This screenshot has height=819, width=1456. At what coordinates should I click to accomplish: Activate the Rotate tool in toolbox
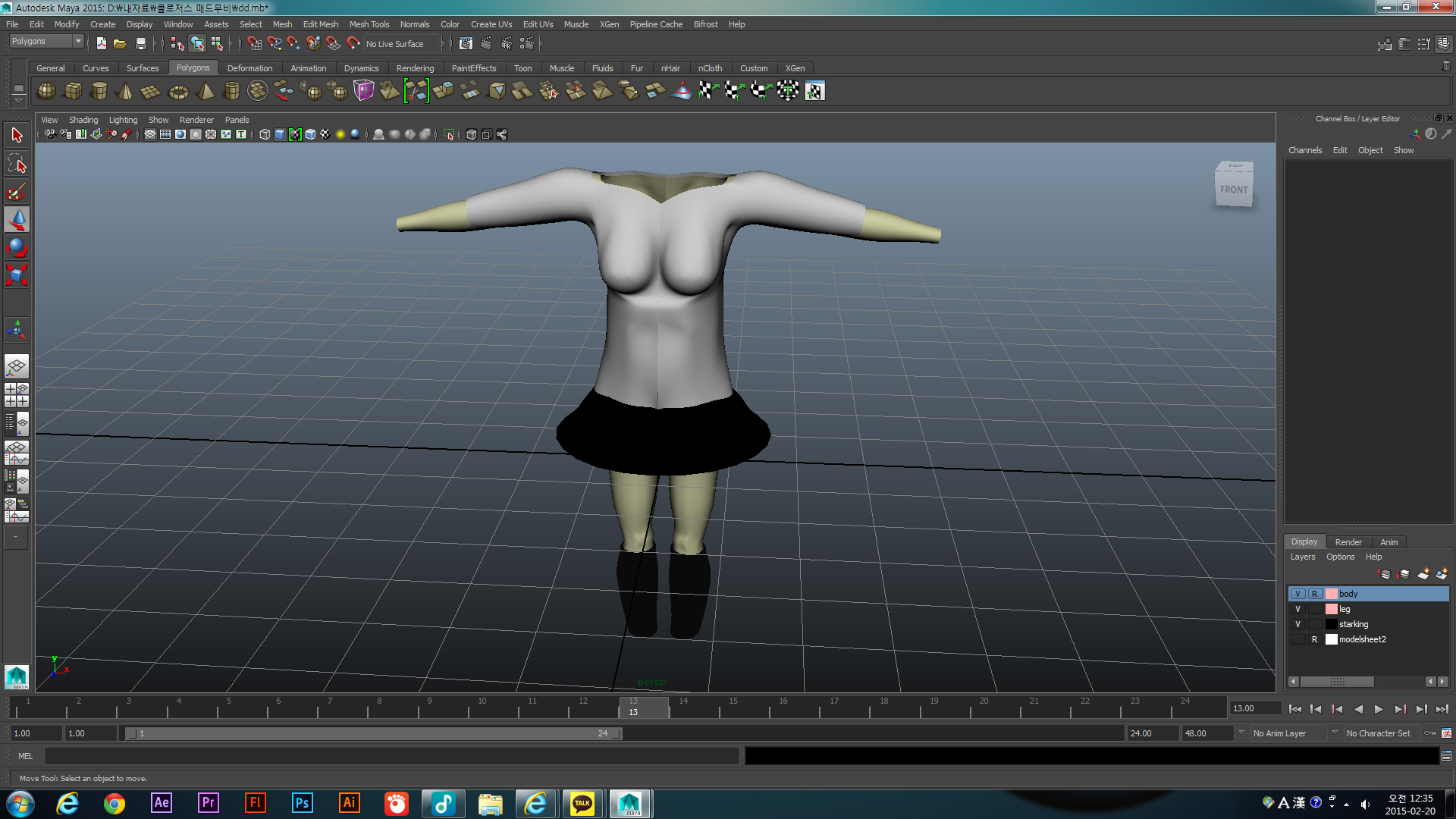pos(17,247)
